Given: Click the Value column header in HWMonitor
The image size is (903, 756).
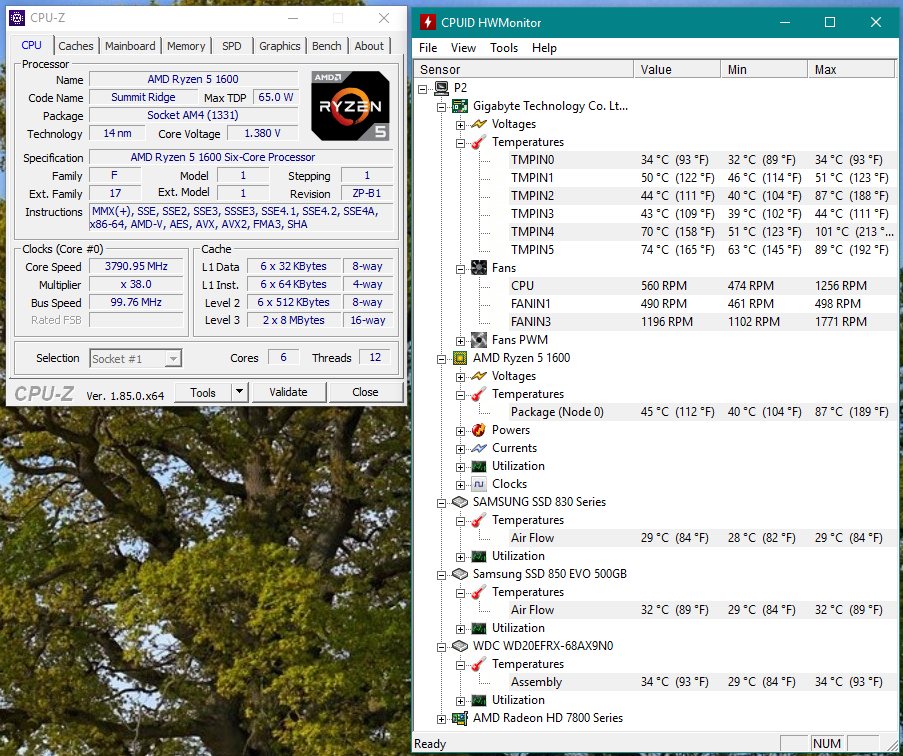Looking at the screenshot, I should [676, 68].
